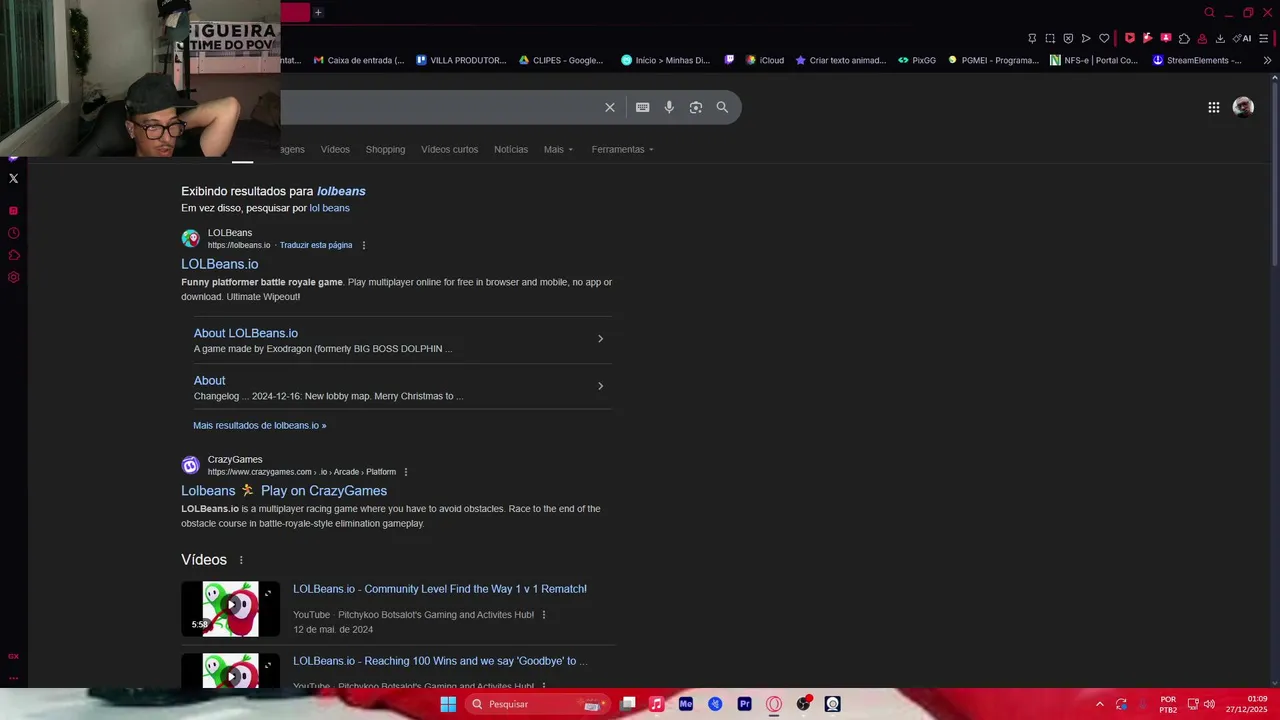Open 'Lolbeans Play on CrazyGames' result
1280x720 pixels.
284,491
